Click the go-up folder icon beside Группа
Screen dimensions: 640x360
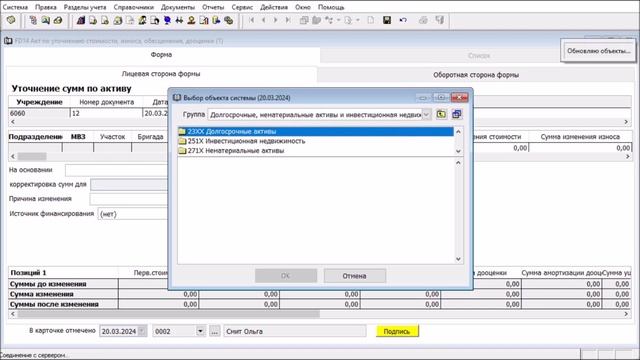(441, 114)
